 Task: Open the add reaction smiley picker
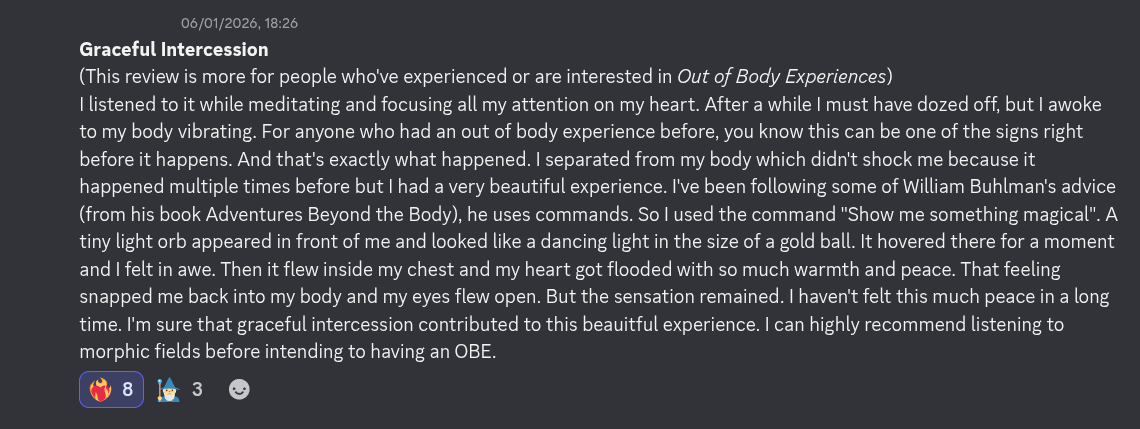[239, 389]
